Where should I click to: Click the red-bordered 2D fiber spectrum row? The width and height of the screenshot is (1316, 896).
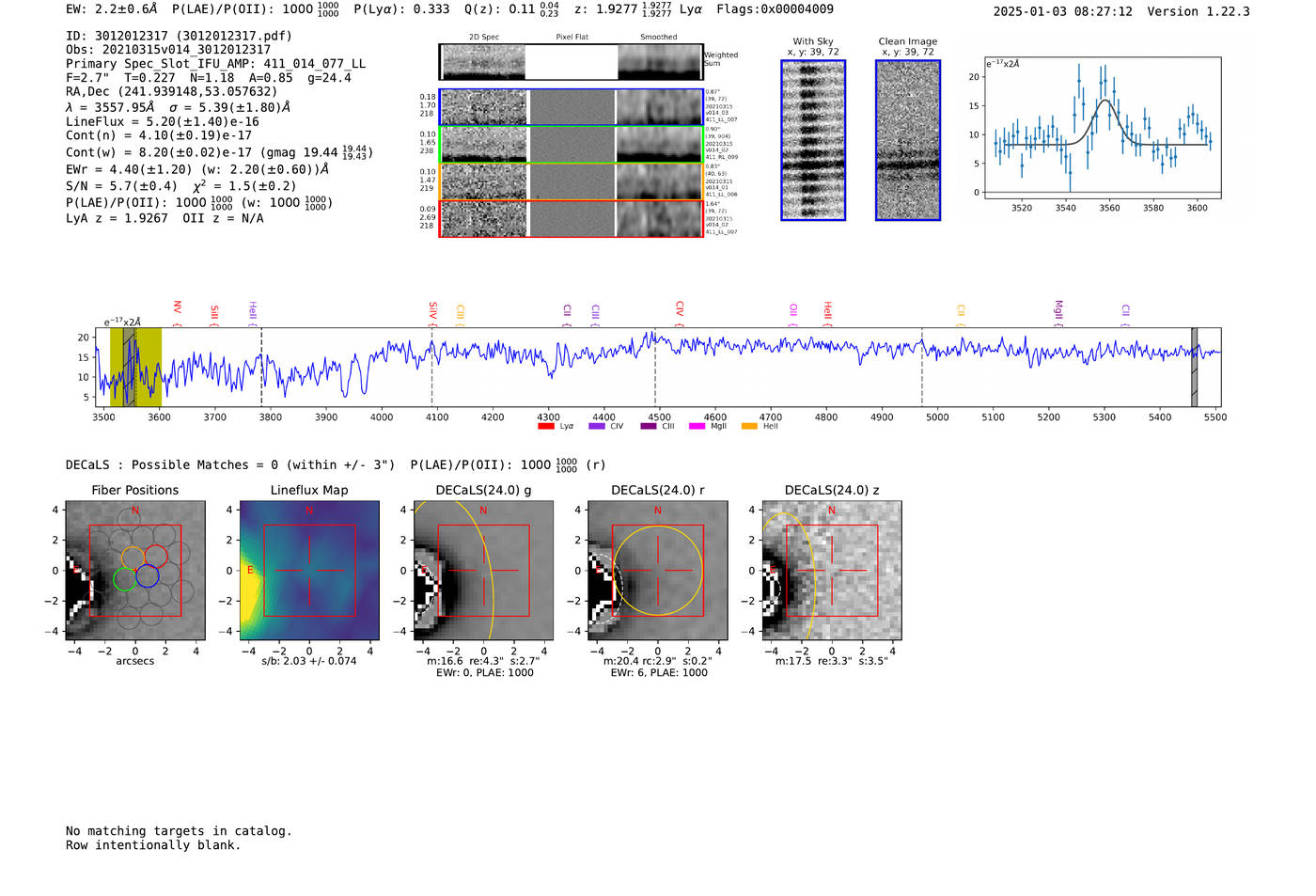coord(572,218)
